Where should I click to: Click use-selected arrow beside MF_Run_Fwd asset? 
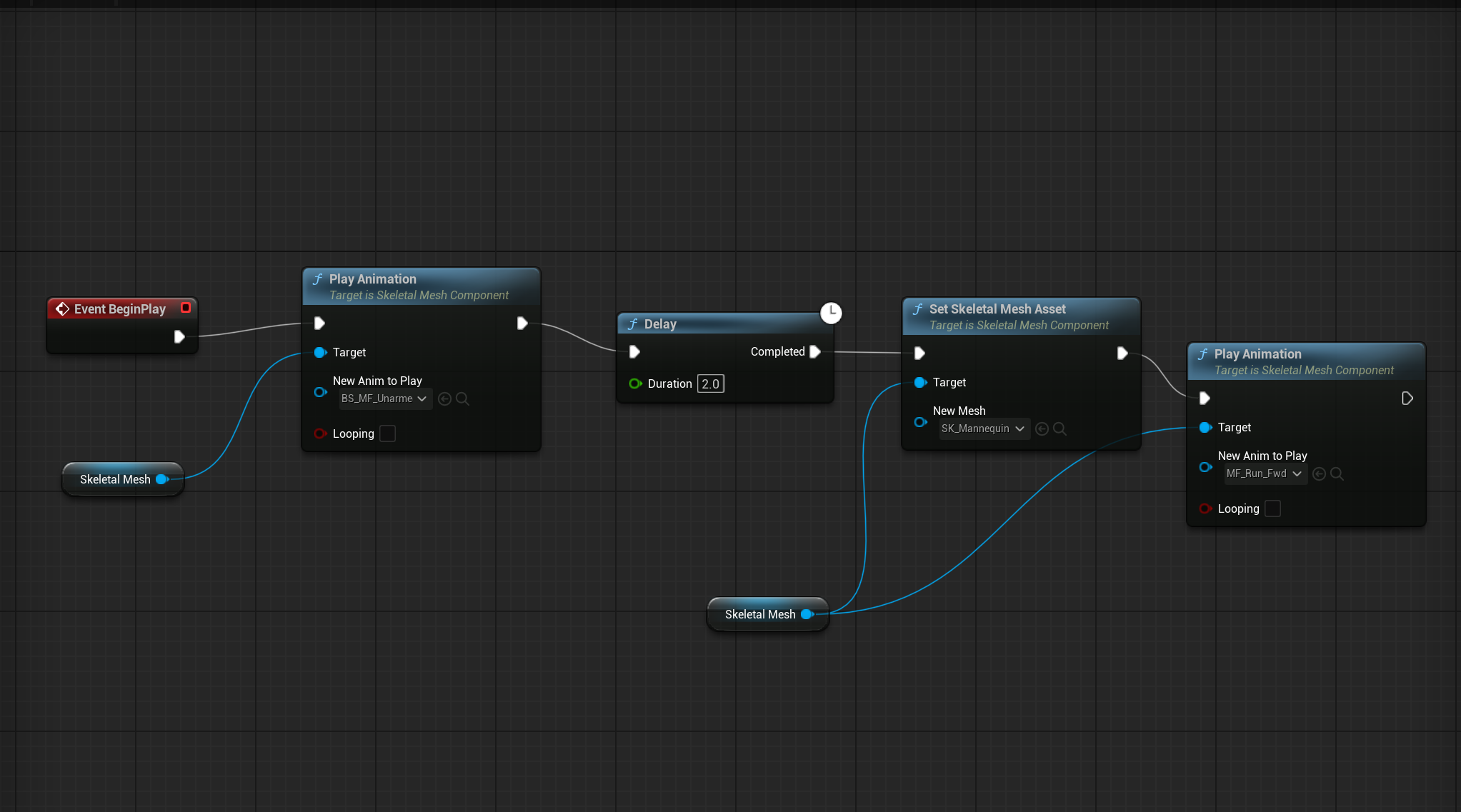click(x=1319, y=473)
